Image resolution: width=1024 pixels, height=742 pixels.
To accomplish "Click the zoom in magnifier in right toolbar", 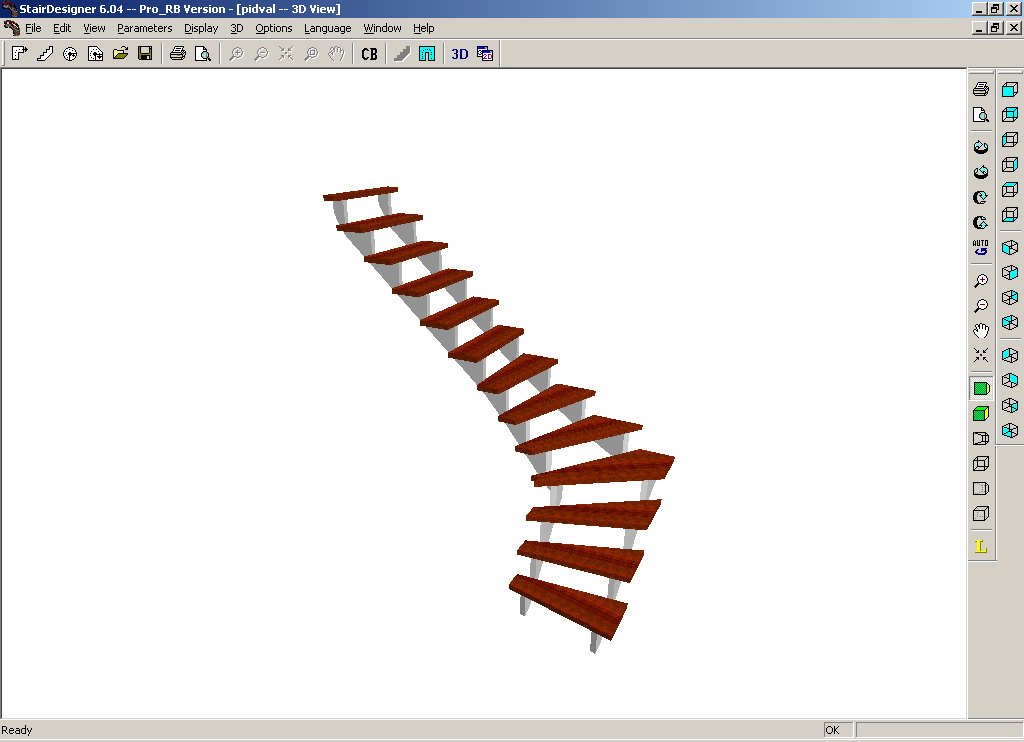I will click(980, 281).
